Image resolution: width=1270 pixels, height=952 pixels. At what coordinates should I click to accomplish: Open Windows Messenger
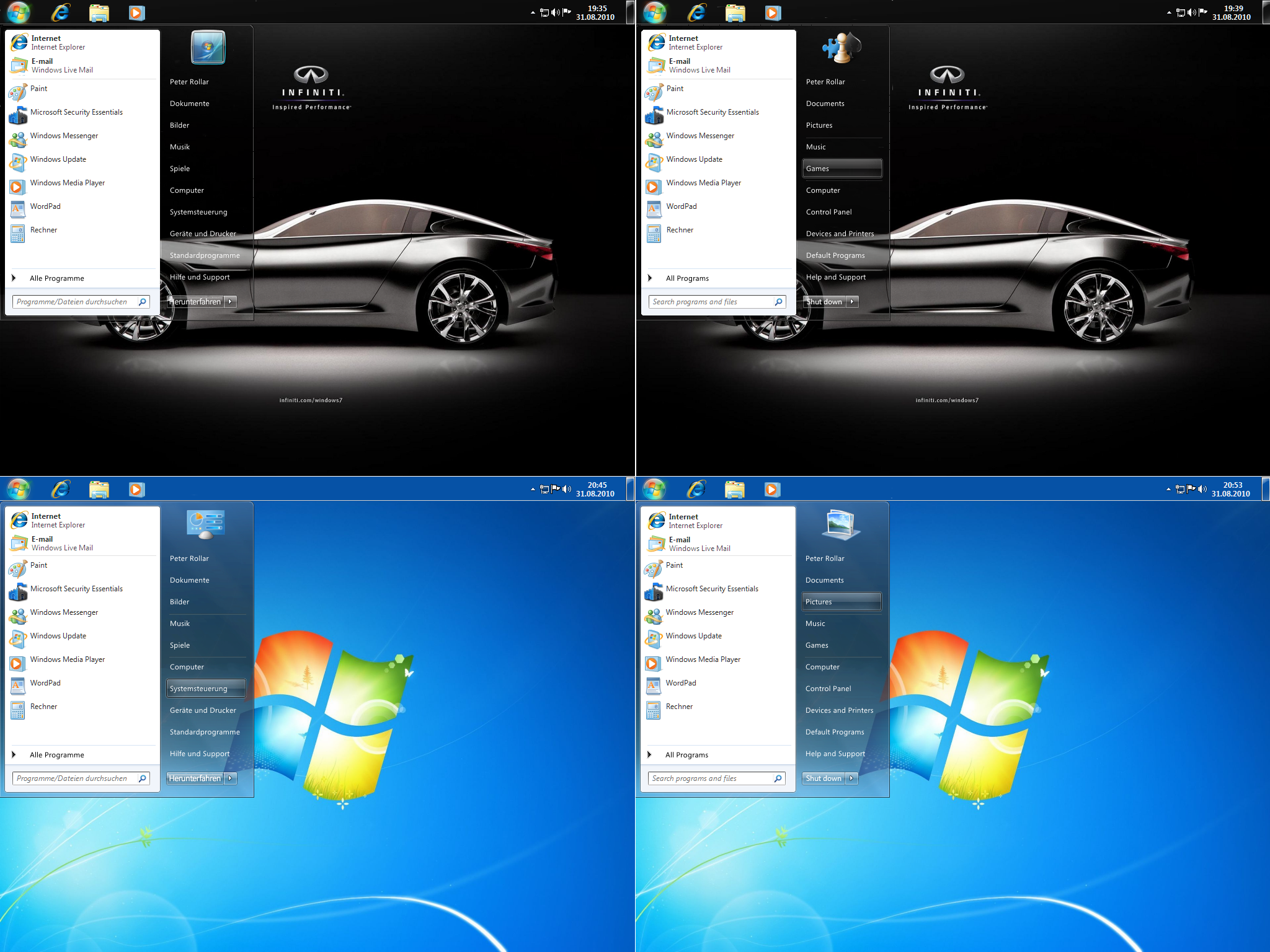[64, 135]
